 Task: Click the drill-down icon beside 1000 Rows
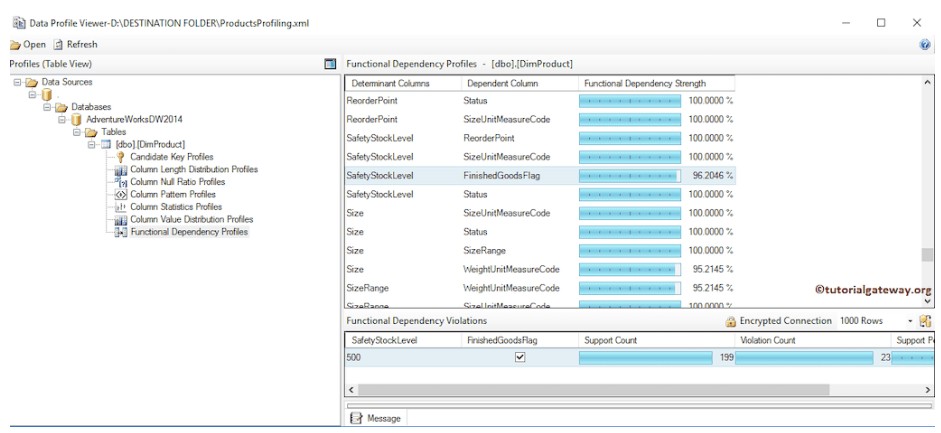(x=925, y=321)
